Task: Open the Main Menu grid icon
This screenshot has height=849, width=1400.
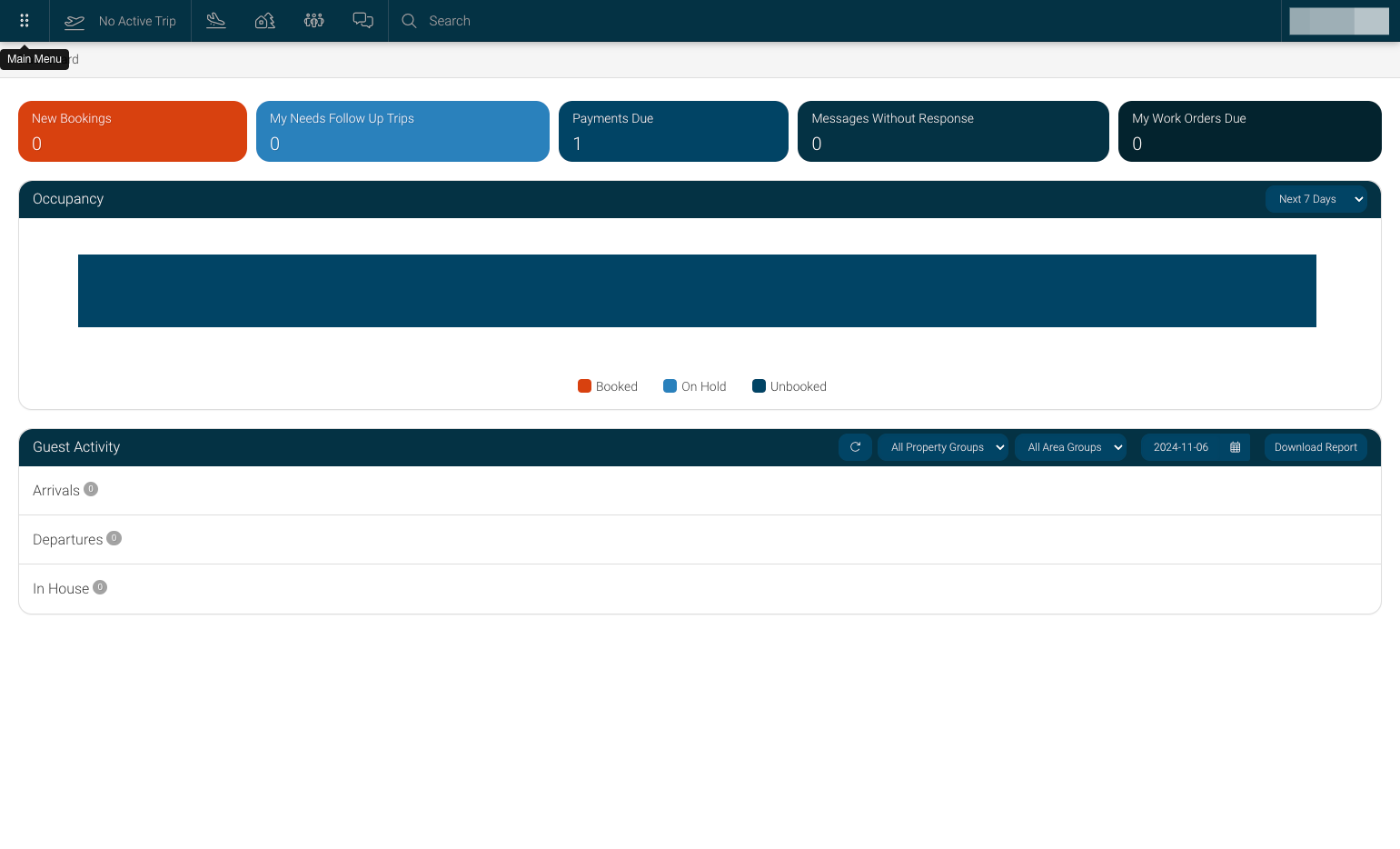Action: click(25, 21)
